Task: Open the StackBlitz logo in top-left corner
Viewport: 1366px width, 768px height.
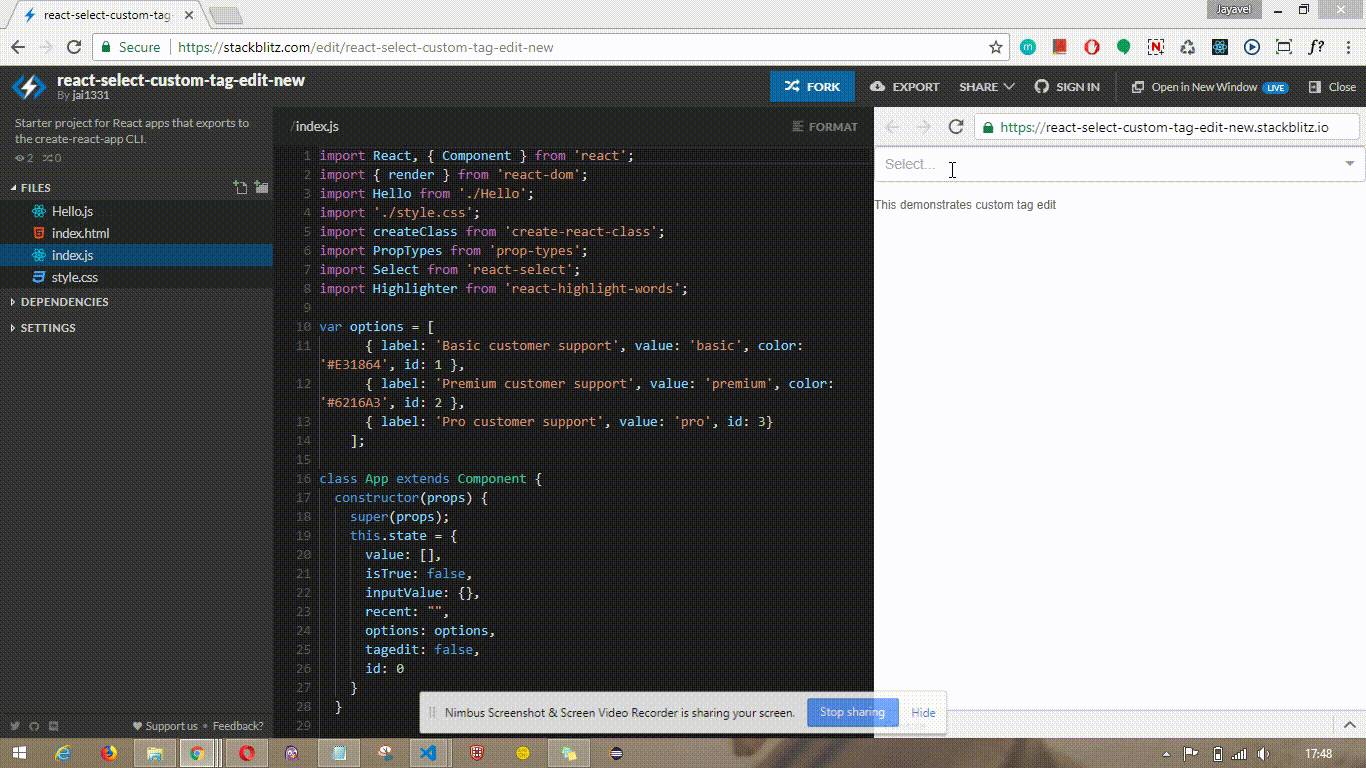Action: point(28,87)
